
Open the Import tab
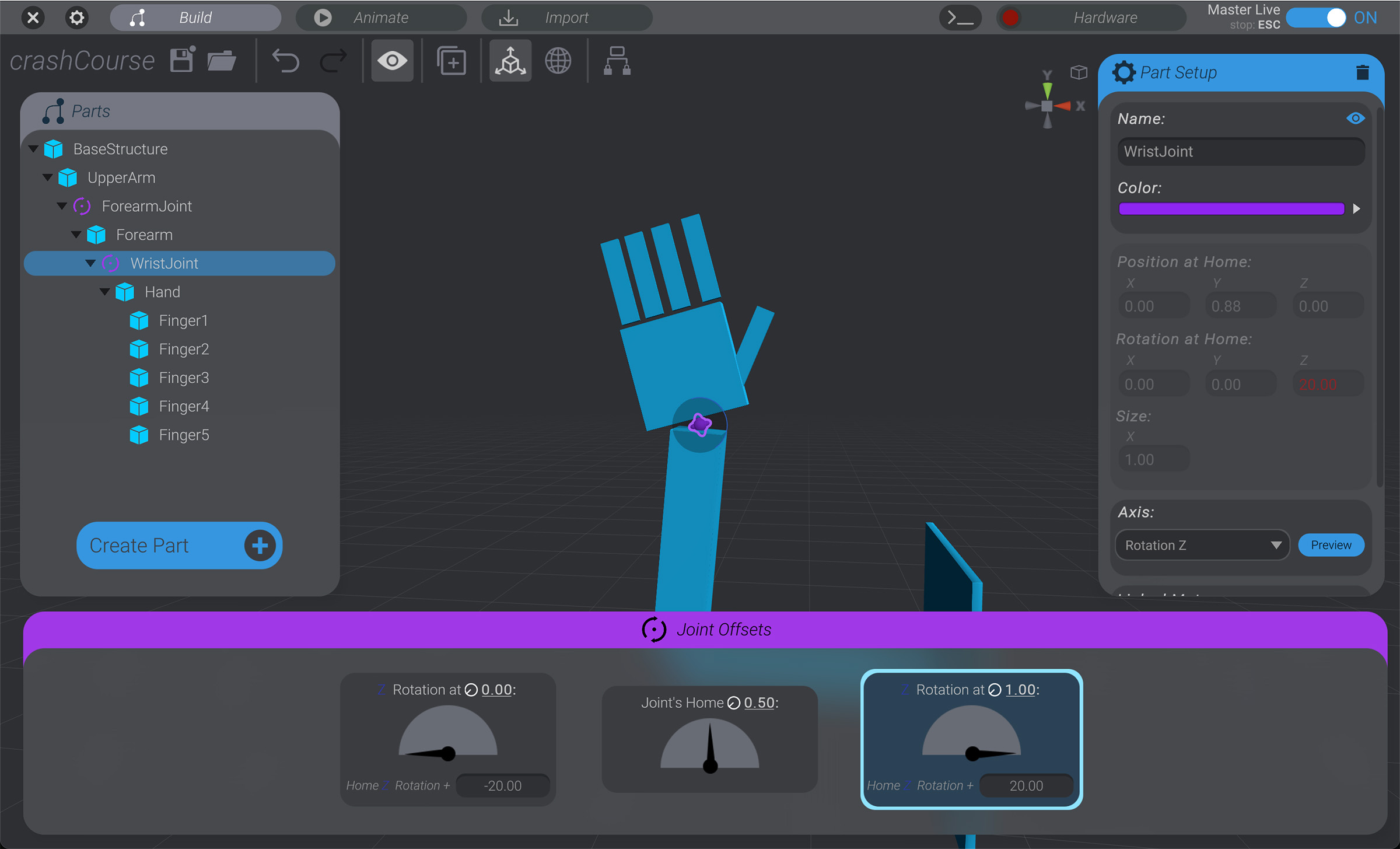[566, 18]
